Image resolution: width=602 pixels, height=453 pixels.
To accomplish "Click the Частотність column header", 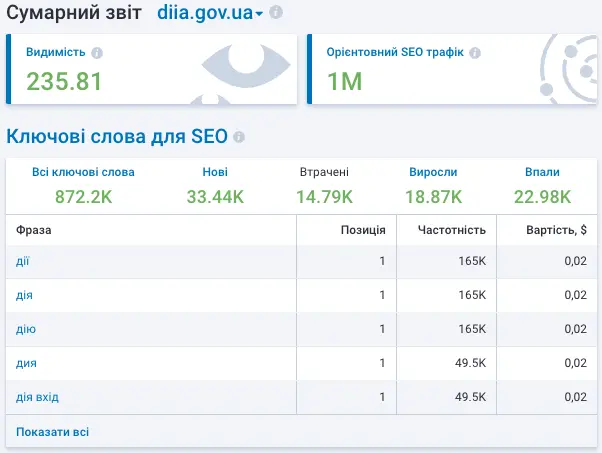I will (453, 230).
